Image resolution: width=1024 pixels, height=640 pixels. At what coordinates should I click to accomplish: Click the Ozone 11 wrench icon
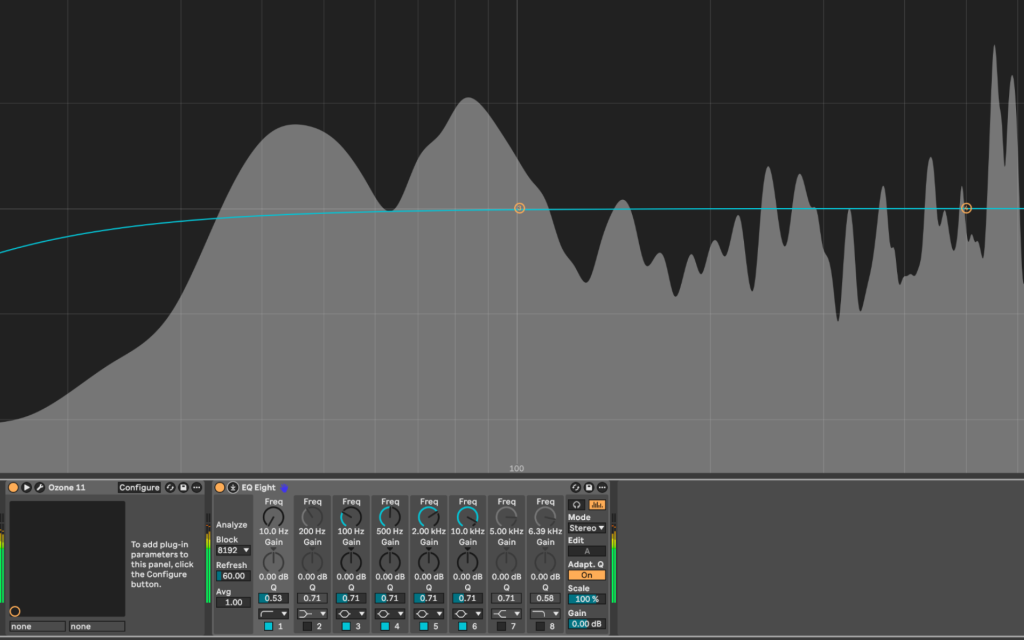tap(40, 488)
